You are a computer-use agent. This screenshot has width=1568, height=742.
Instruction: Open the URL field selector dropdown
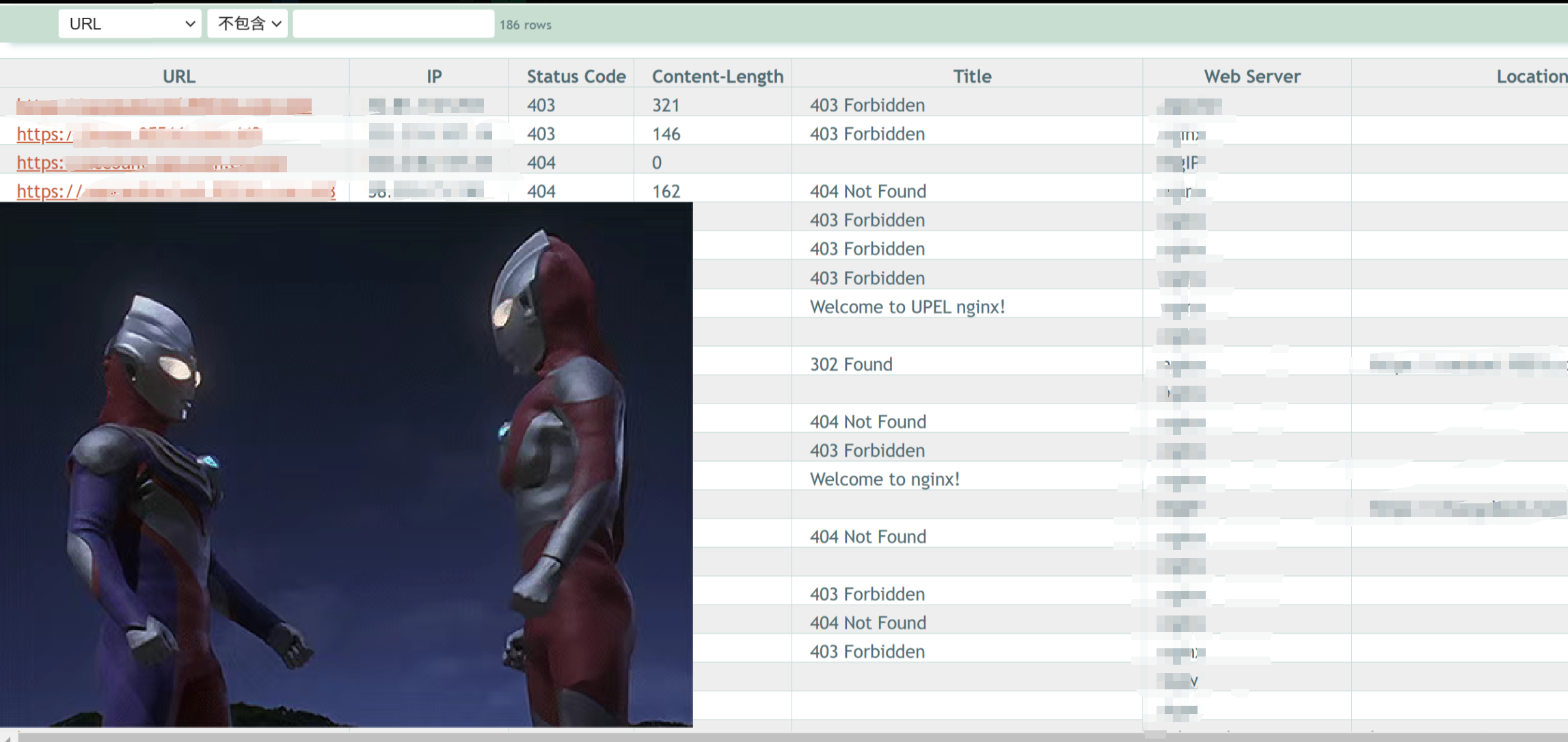(x=130, y=24)
